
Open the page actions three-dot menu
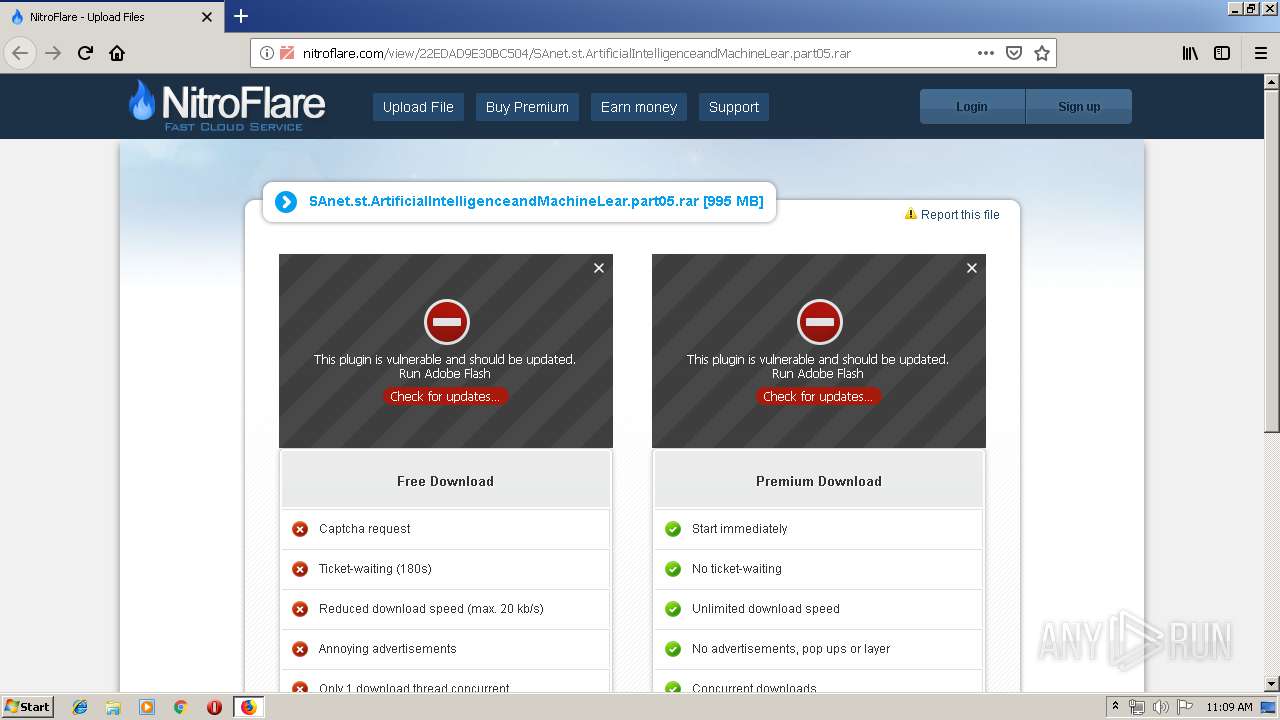[x=986, y=53]
